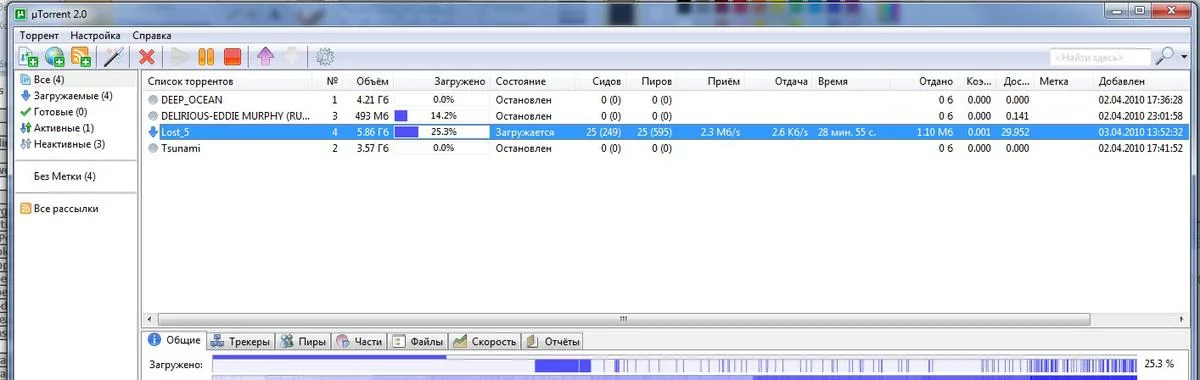Click the Add Torrent toolbar icon
The height and width of the screenshot is (380, 1200).
(x=28, y=58)
